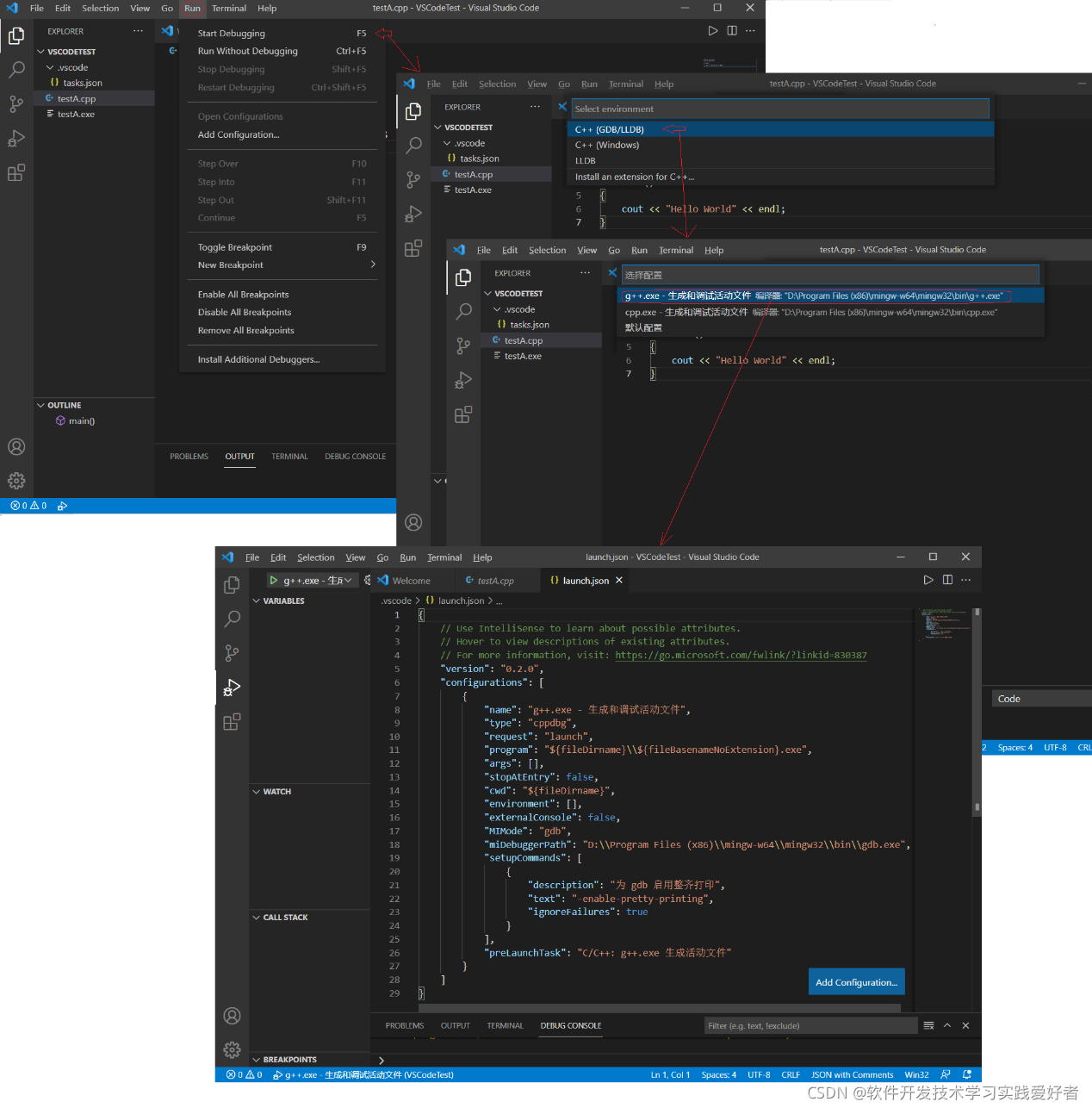Open Explorer icon in launch.json window
Image resolution: width=1092 pixels, height=1108 pixels.
232,585
